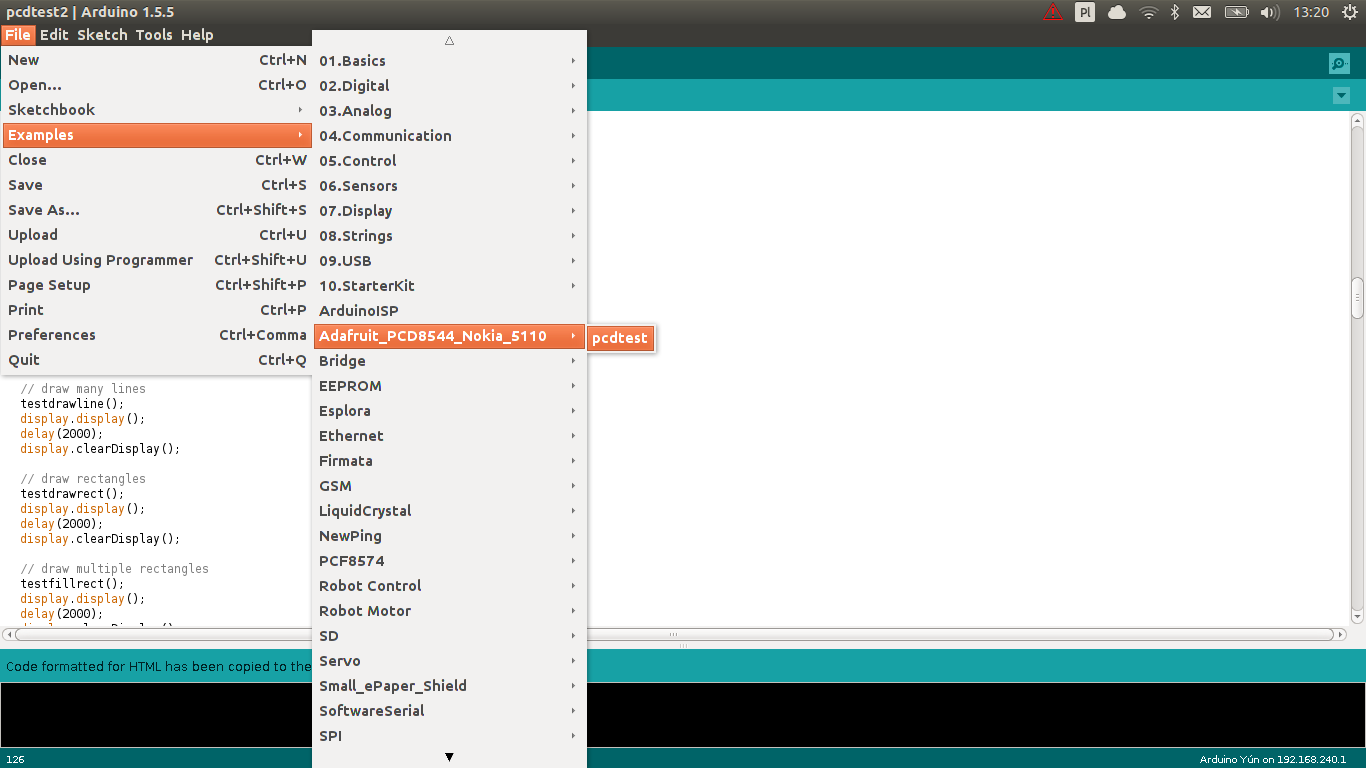Expand the NewPing examples submenu
This screenshot has height=768, width=1366.
(449, 536)
